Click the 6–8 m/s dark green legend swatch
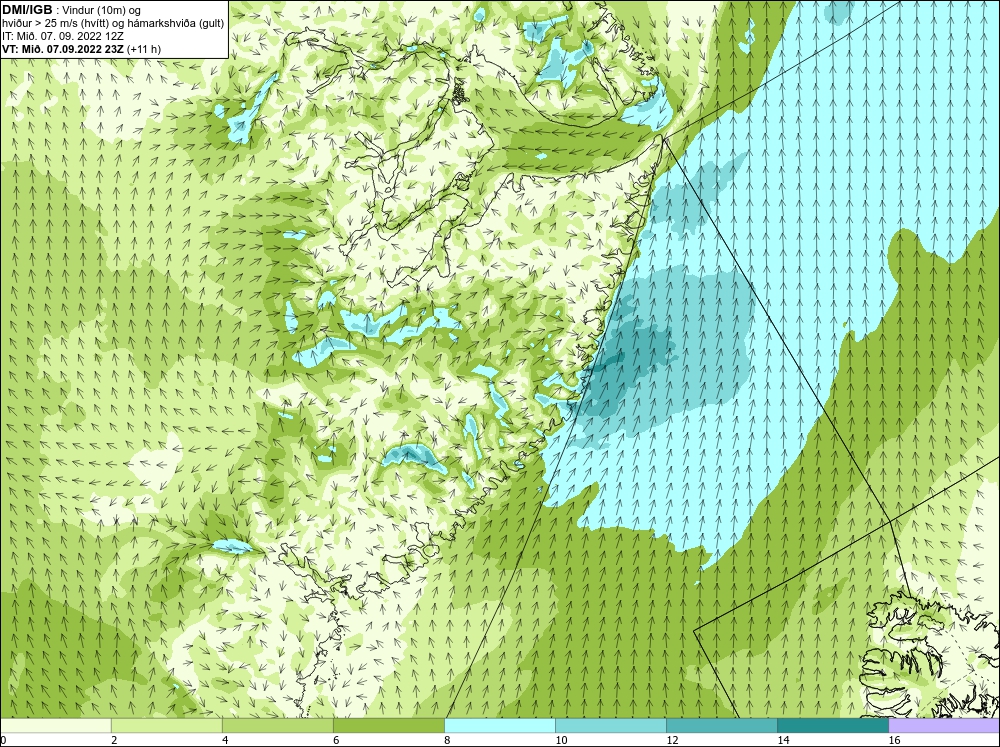Image resolution: width=1000 pixels, height=747 pixels. click(x=388, y=725)
